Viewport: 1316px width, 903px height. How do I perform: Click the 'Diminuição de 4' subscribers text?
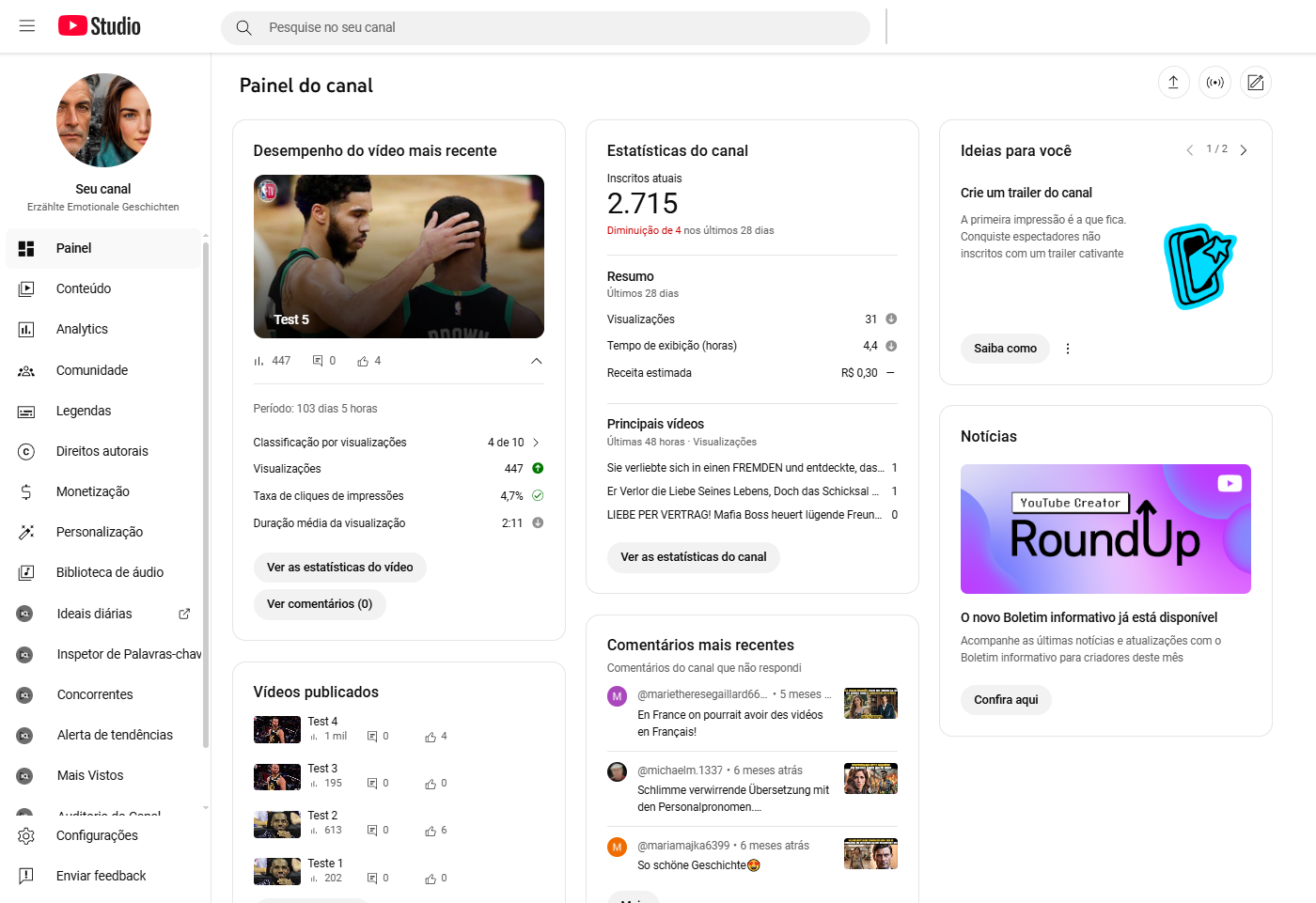pyautogui.click(x=644, y=230)
